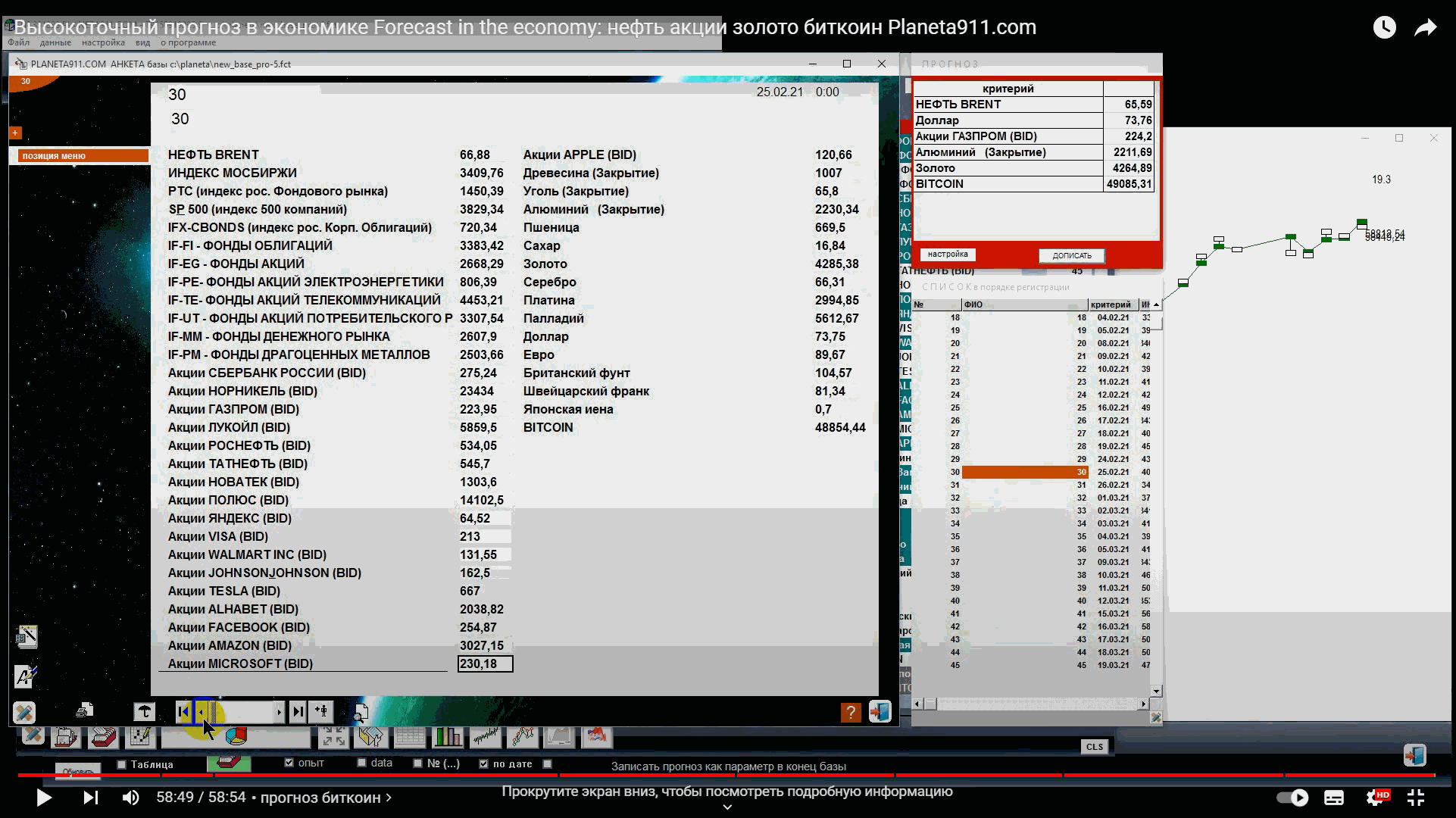Image resolution: width=1456 pixels, height=818 pixels.
Task: Toggle the по дате checkbox
Action: 483,763
